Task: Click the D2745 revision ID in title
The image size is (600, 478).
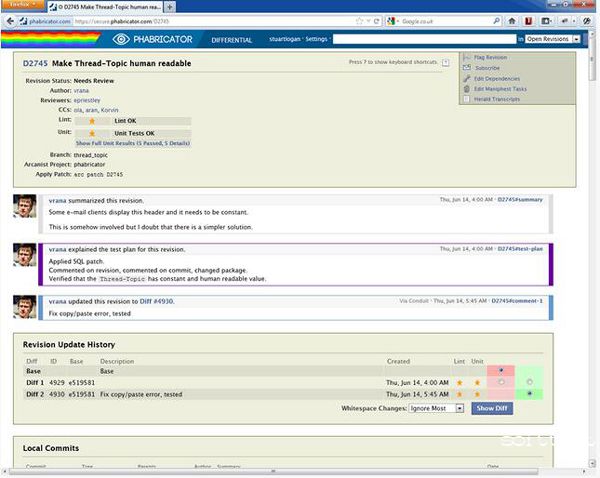Action: 35,64
